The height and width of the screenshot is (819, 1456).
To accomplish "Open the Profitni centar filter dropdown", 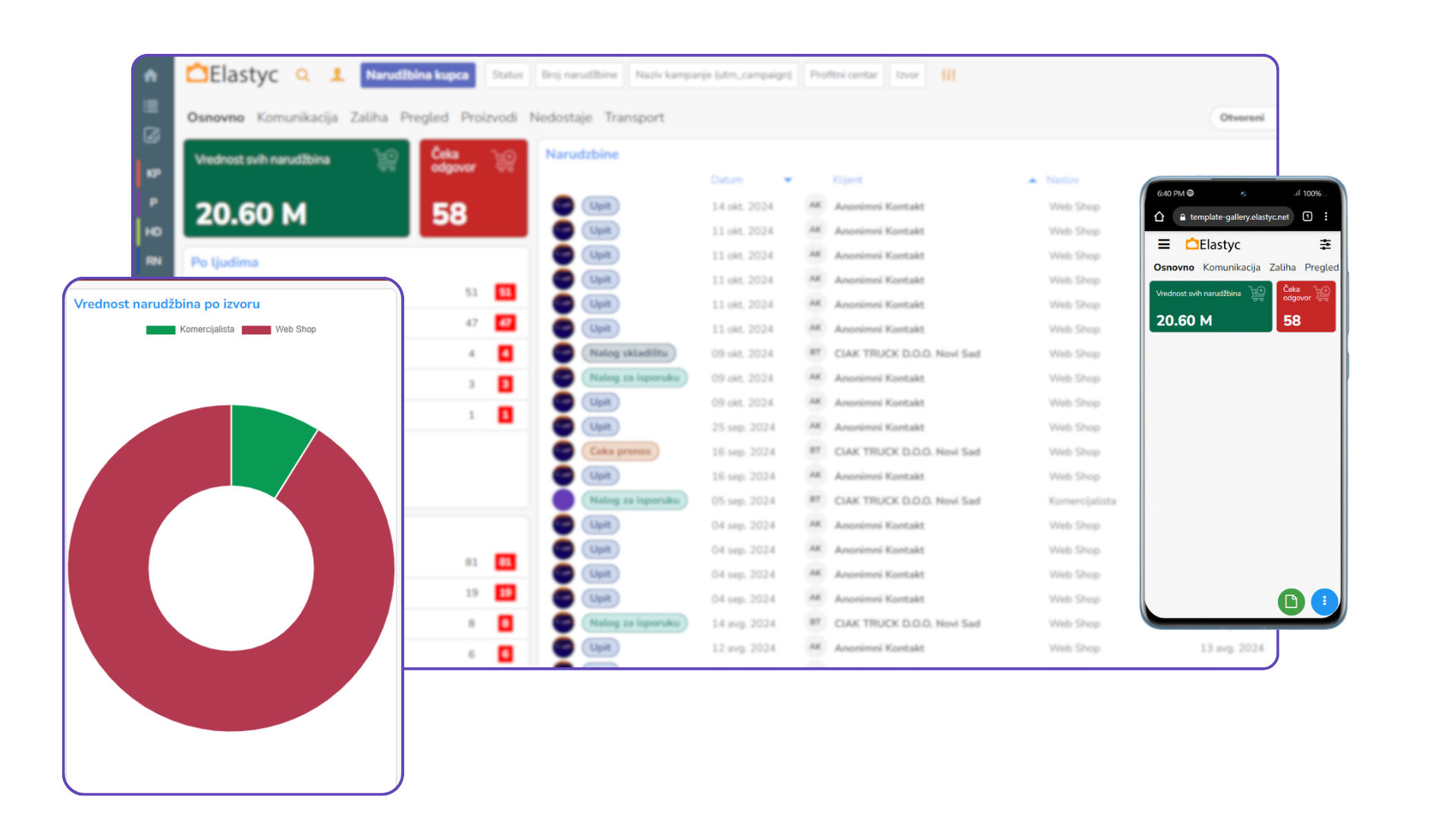I will point(843,75).
